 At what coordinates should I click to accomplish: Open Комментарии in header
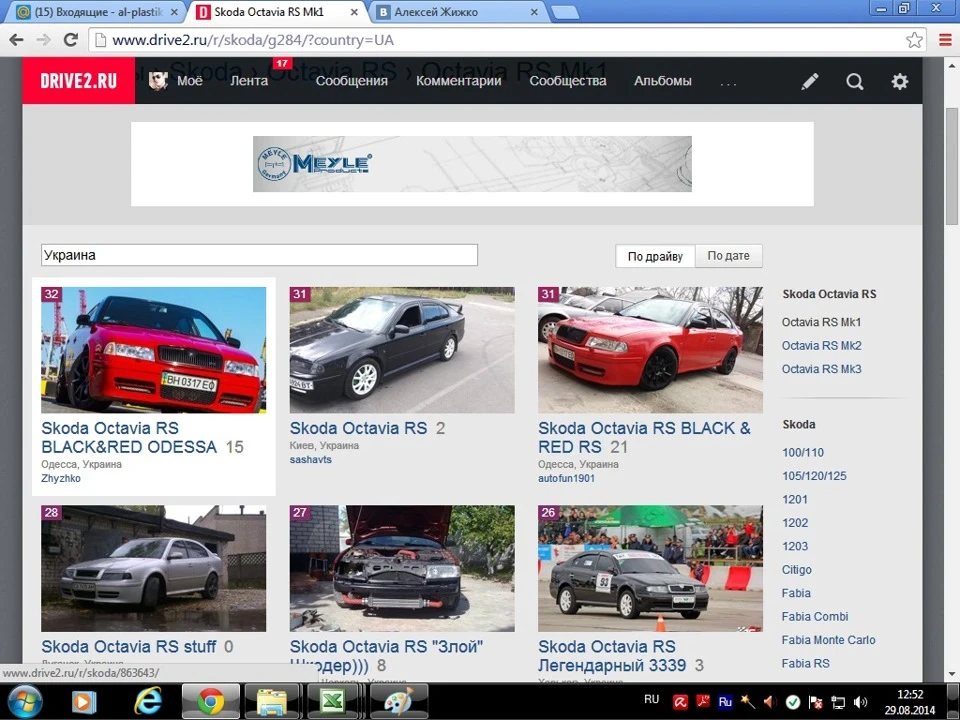459,81
